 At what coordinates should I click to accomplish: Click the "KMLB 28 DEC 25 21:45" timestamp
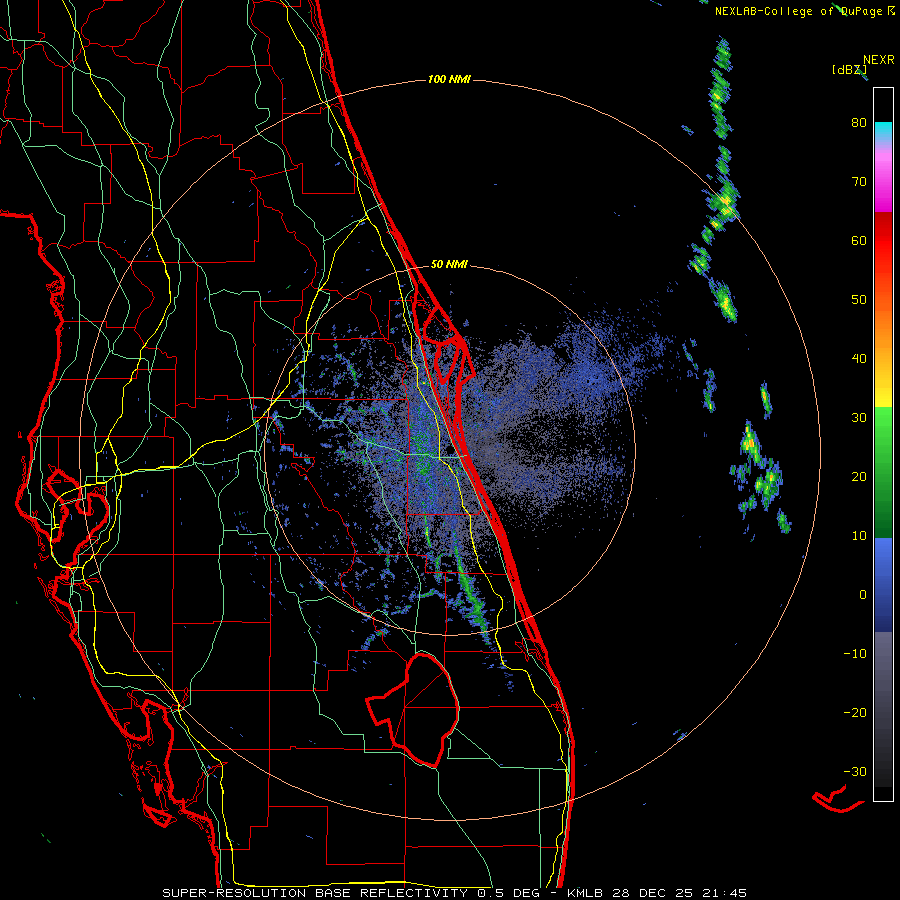[x=657, y=893]
